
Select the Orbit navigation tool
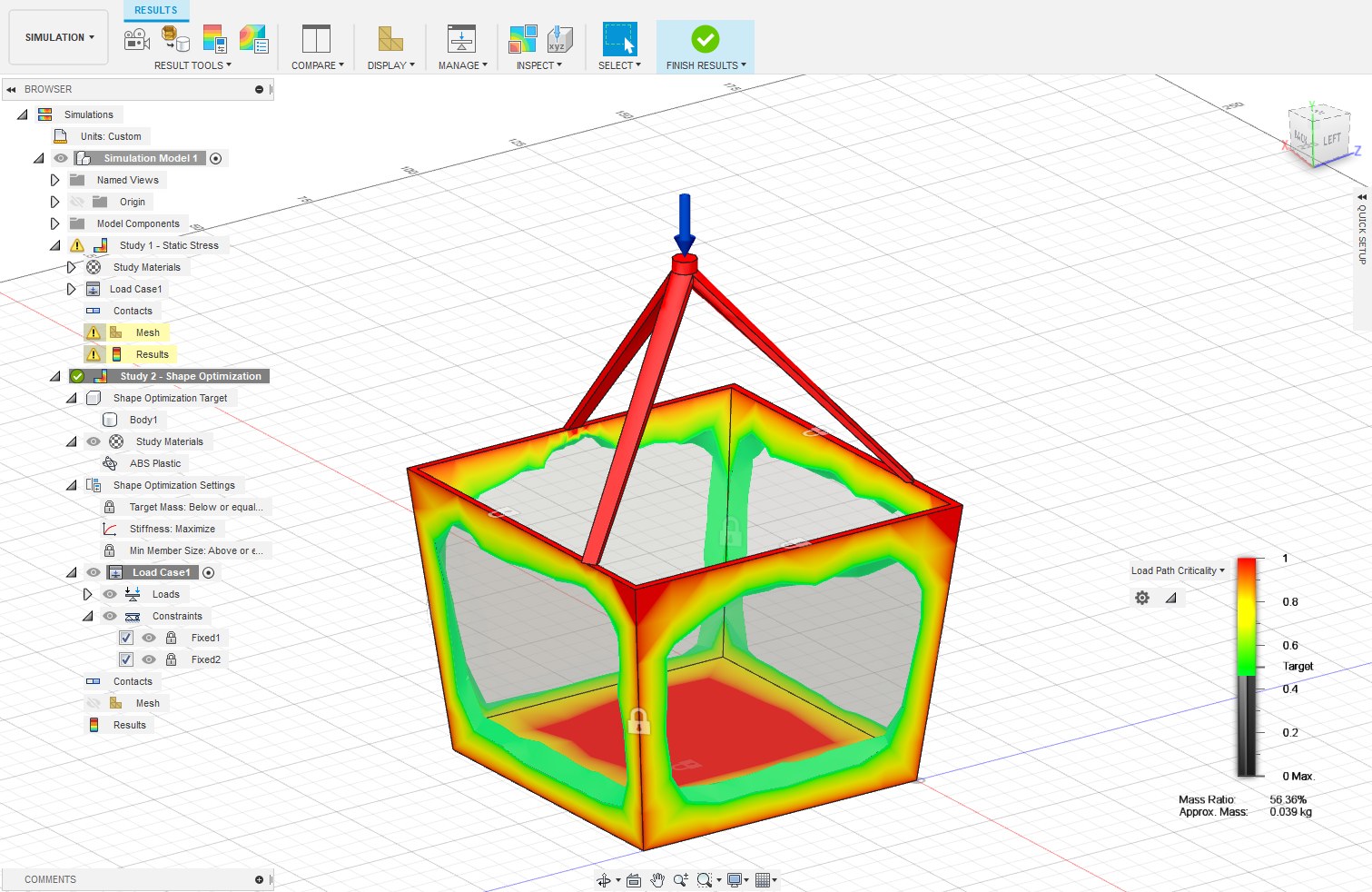click(x=604, y=880)
